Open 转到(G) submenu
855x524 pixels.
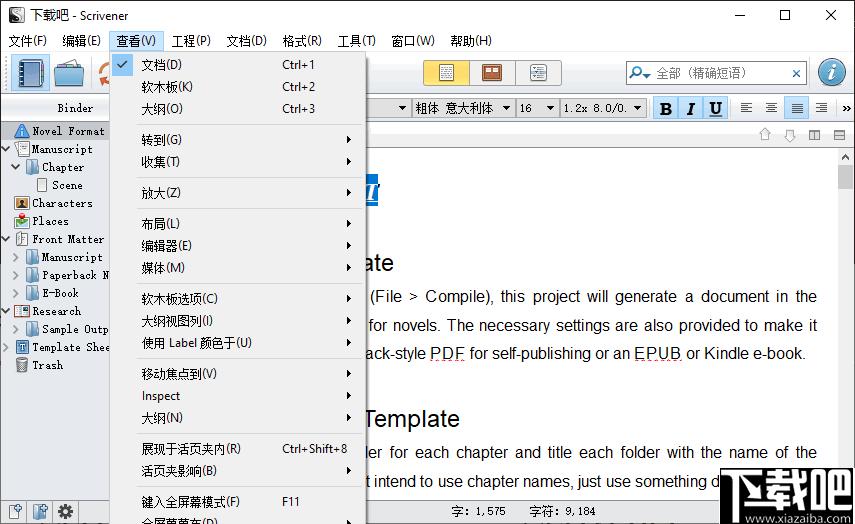pos(238,140)
